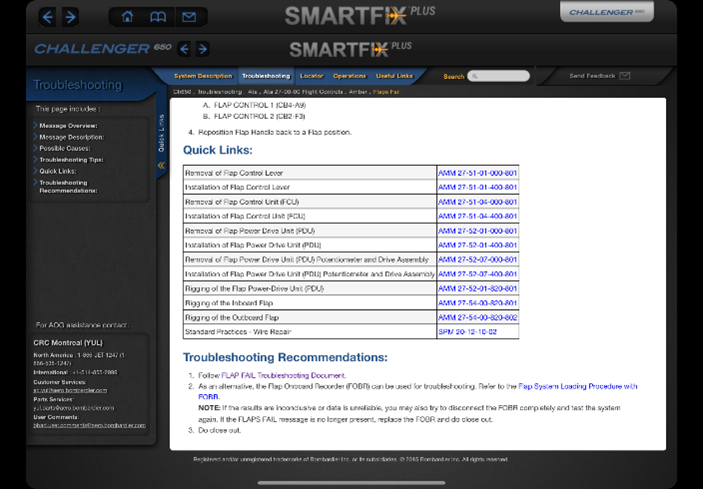The width and height of the screenshot is (703, 489).
Task: Open the FLAP FAIL Troubleshooting Document link
Action: [284, 375]
